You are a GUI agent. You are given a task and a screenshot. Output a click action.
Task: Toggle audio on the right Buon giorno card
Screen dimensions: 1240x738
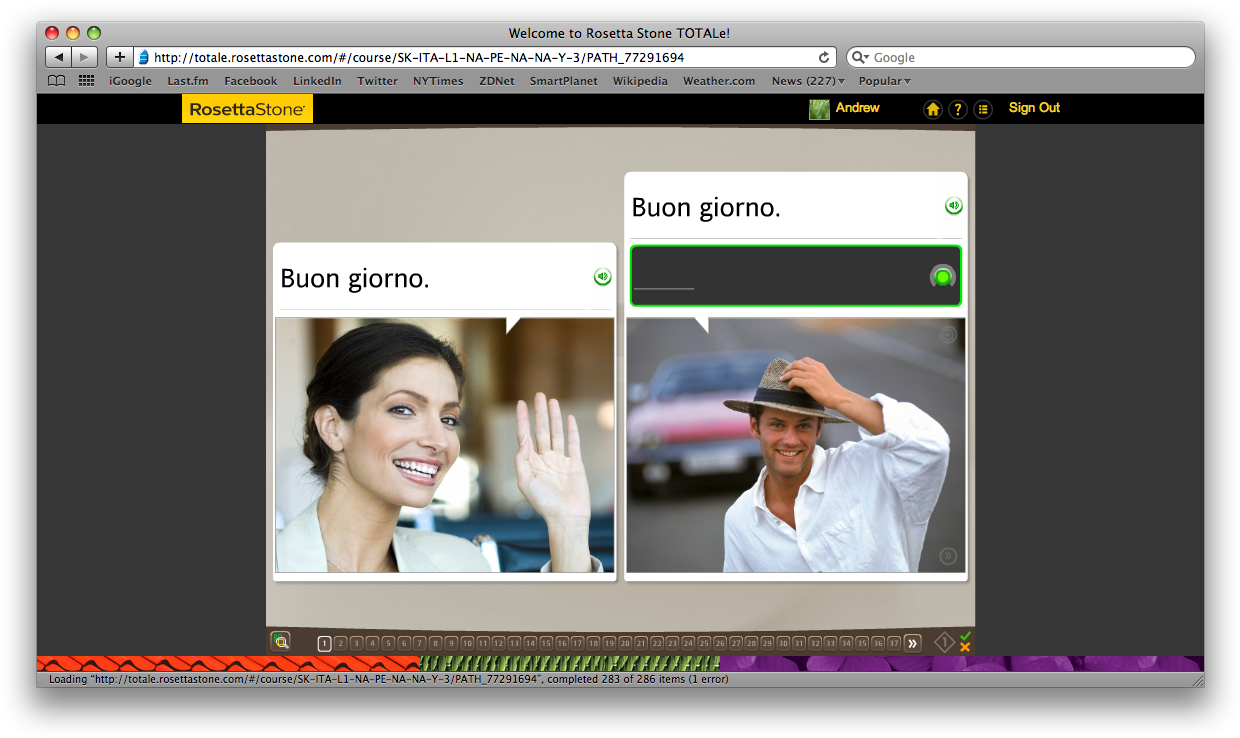click(954, 204)
